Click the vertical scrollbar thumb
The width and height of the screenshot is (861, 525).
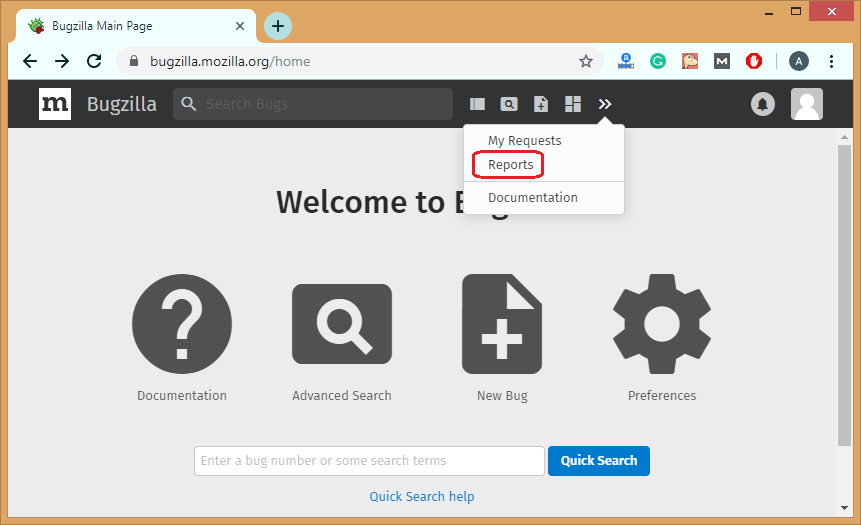[x=845, y=295]
